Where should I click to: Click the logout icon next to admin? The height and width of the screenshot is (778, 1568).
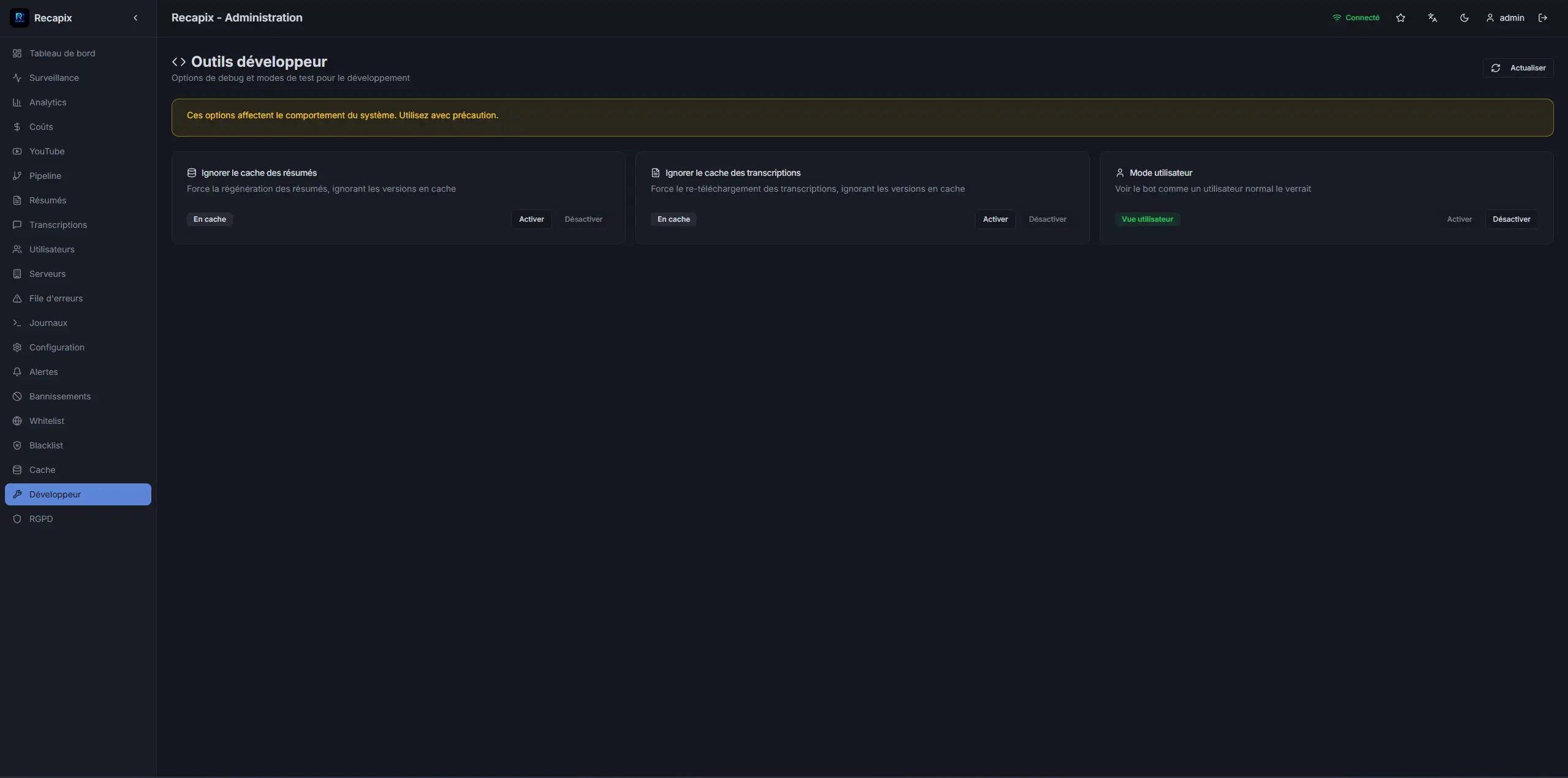(1542, 18)
